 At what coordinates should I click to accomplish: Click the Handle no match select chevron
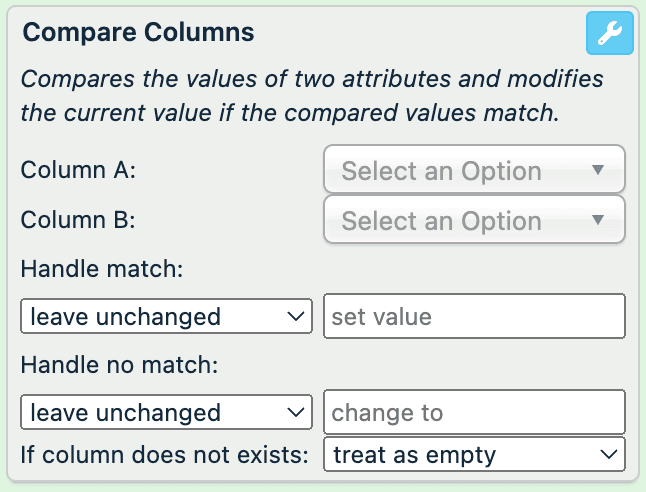tap(295, 412)
